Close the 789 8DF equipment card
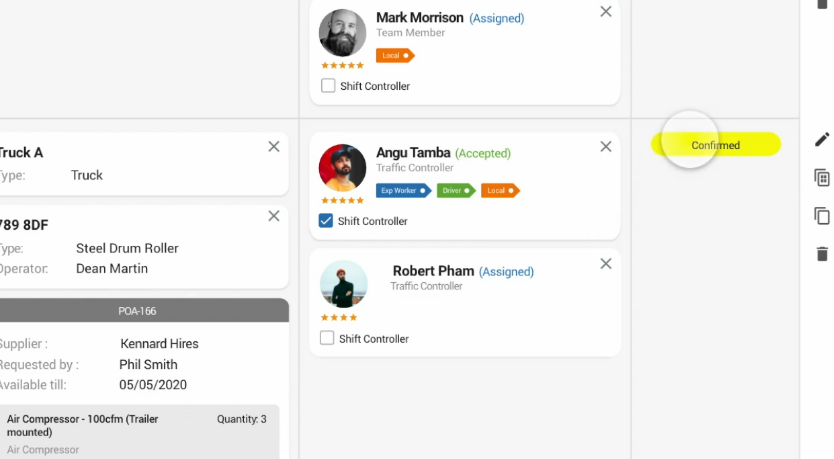Image resolution: width=834 pixels, height=459 pixels. tap(274, 216)
